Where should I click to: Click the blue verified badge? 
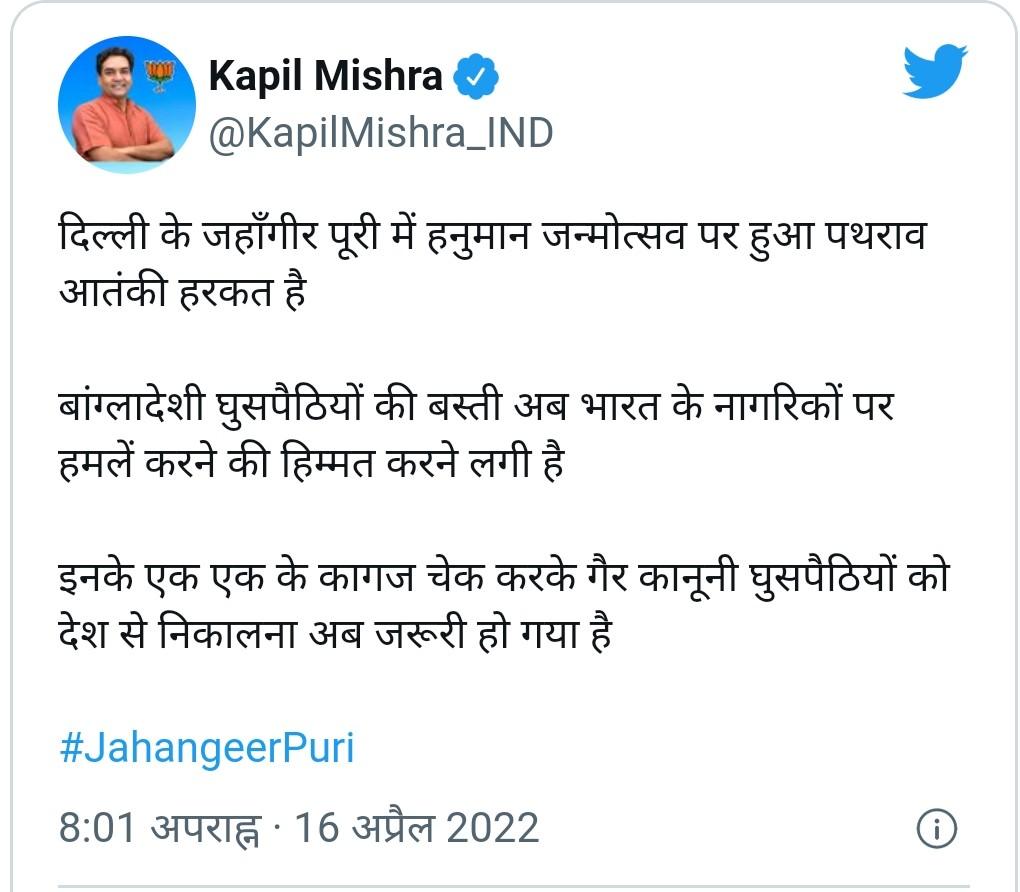[x=477, y=77]
